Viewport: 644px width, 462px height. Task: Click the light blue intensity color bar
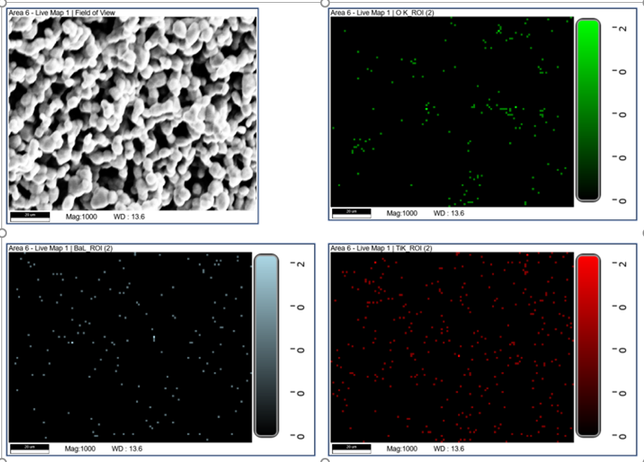(266, 345)
